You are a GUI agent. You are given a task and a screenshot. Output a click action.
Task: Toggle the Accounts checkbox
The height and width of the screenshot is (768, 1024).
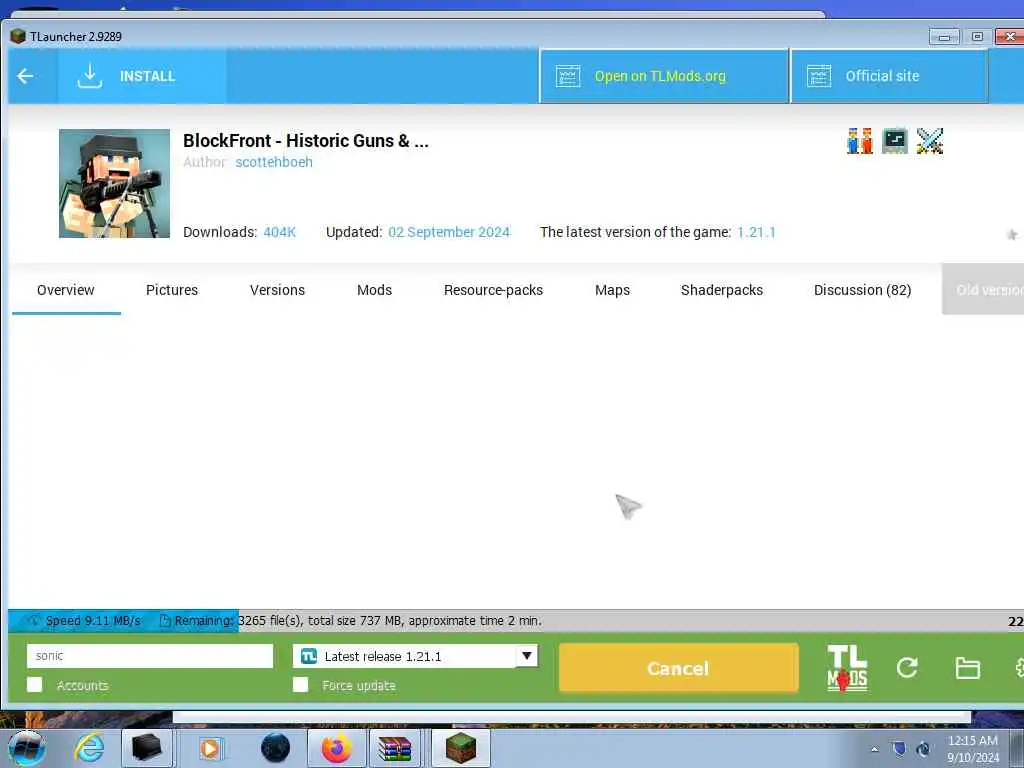click(35, 684)
